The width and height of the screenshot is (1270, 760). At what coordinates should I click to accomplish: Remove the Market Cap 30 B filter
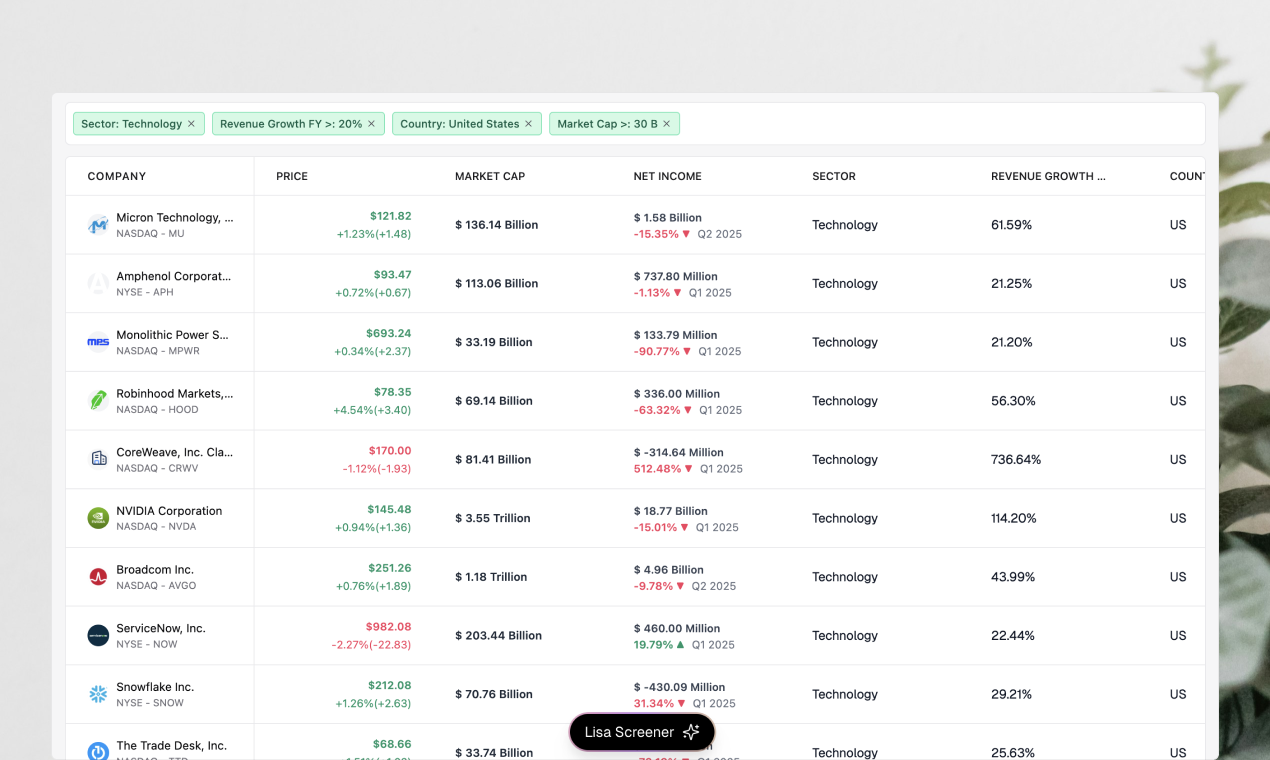coord(666,124)
